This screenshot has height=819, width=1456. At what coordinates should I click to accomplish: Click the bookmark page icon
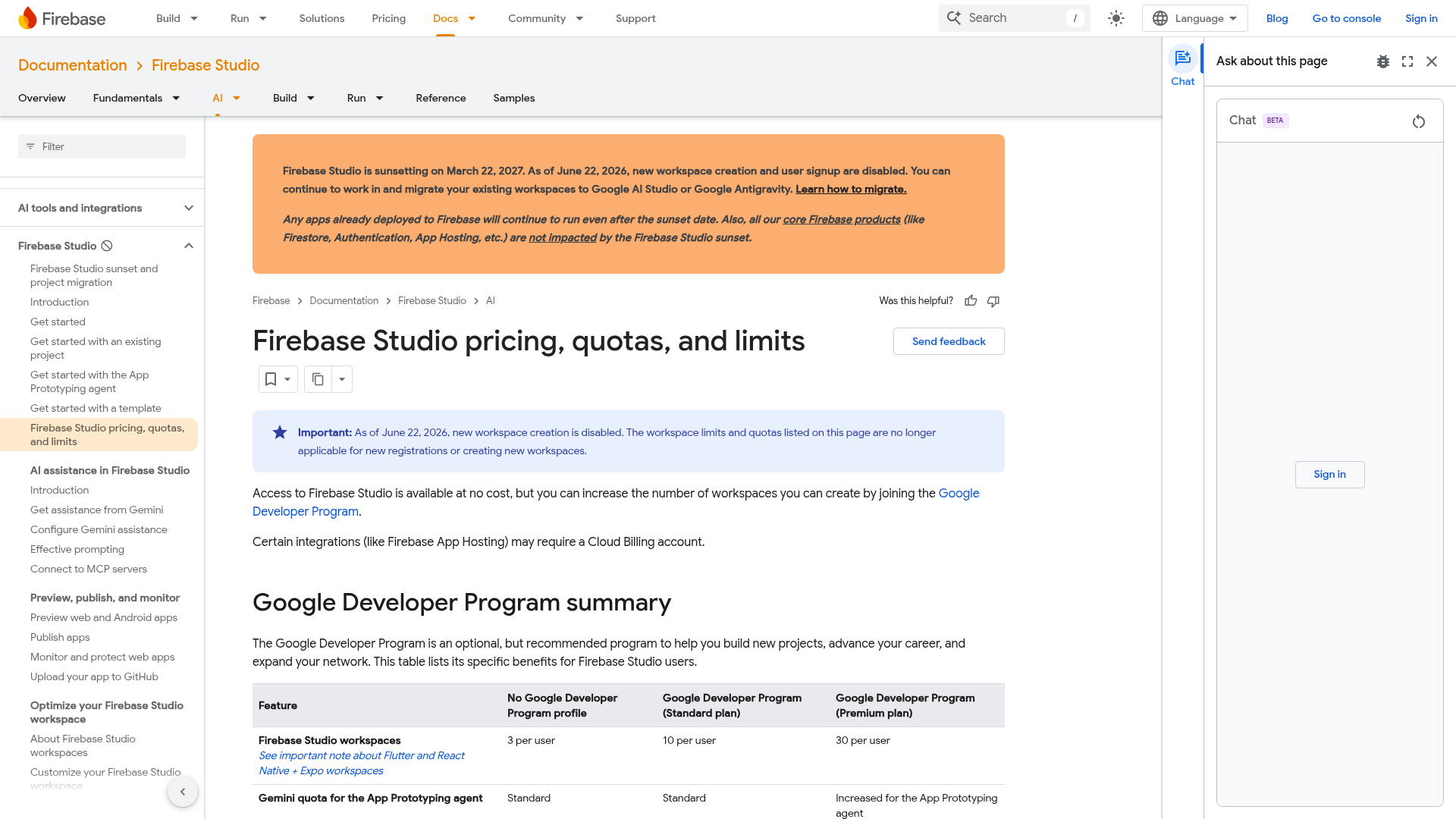[271, 379]
